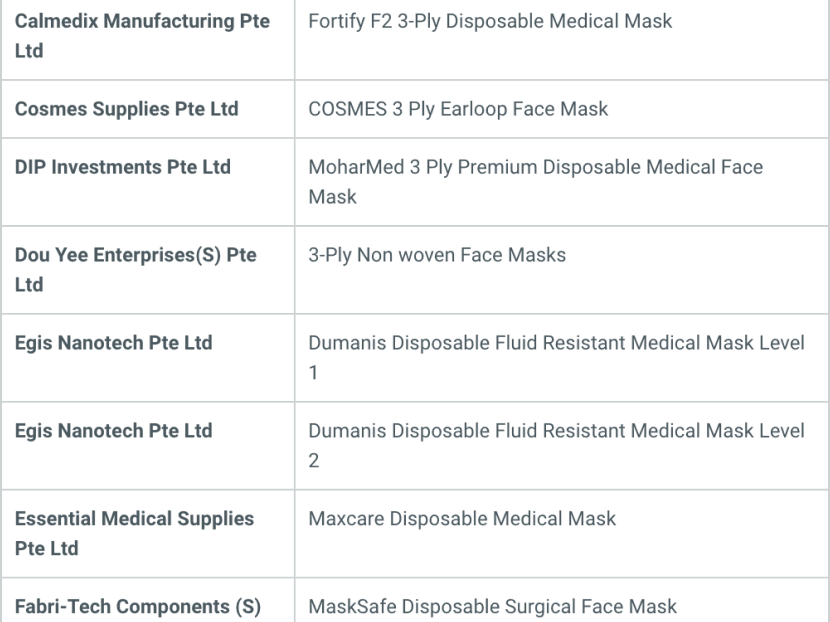Select the DIP Investments Pte Ltd cell

pos(148,182)
